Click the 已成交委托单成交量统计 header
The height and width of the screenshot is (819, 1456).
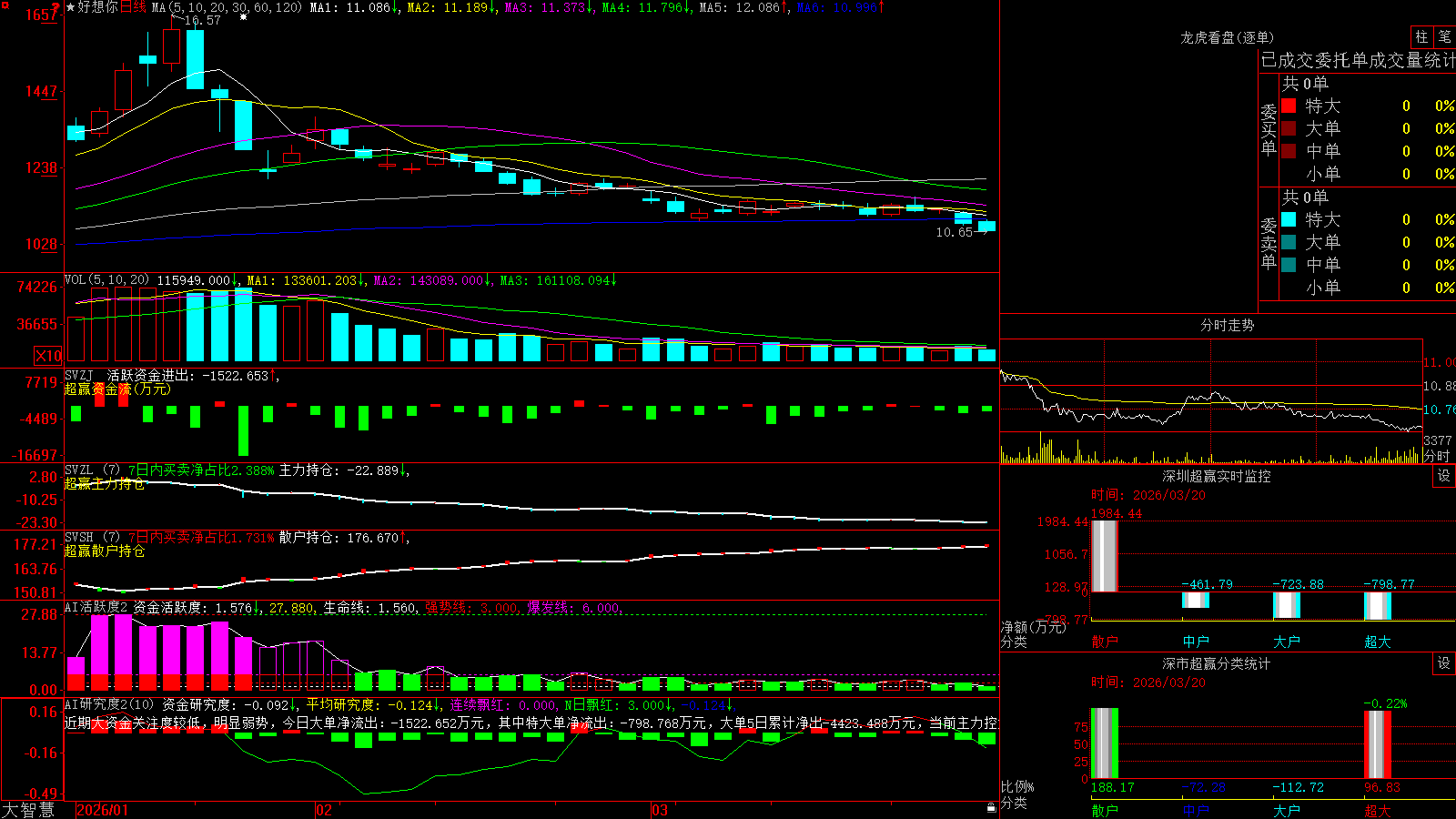pos(1358,60)
